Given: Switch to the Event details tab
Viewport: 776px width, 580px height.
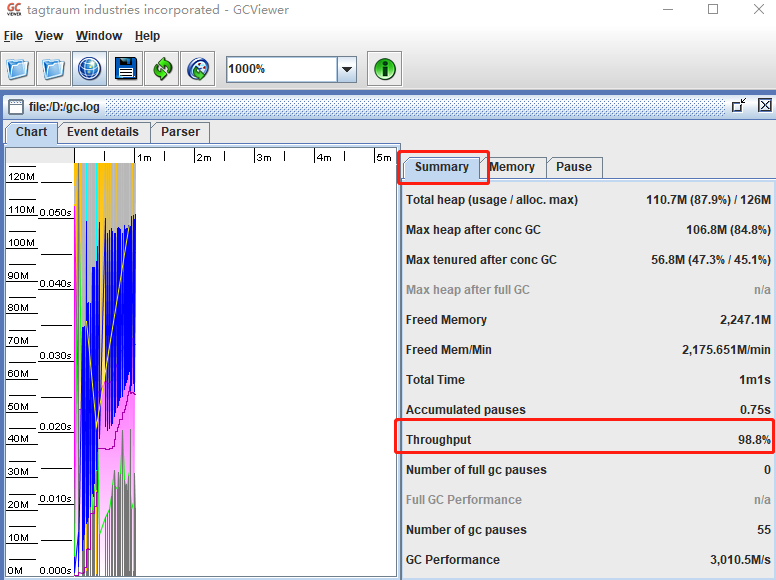Looking at the screenshot, I should tap(103, 132).
